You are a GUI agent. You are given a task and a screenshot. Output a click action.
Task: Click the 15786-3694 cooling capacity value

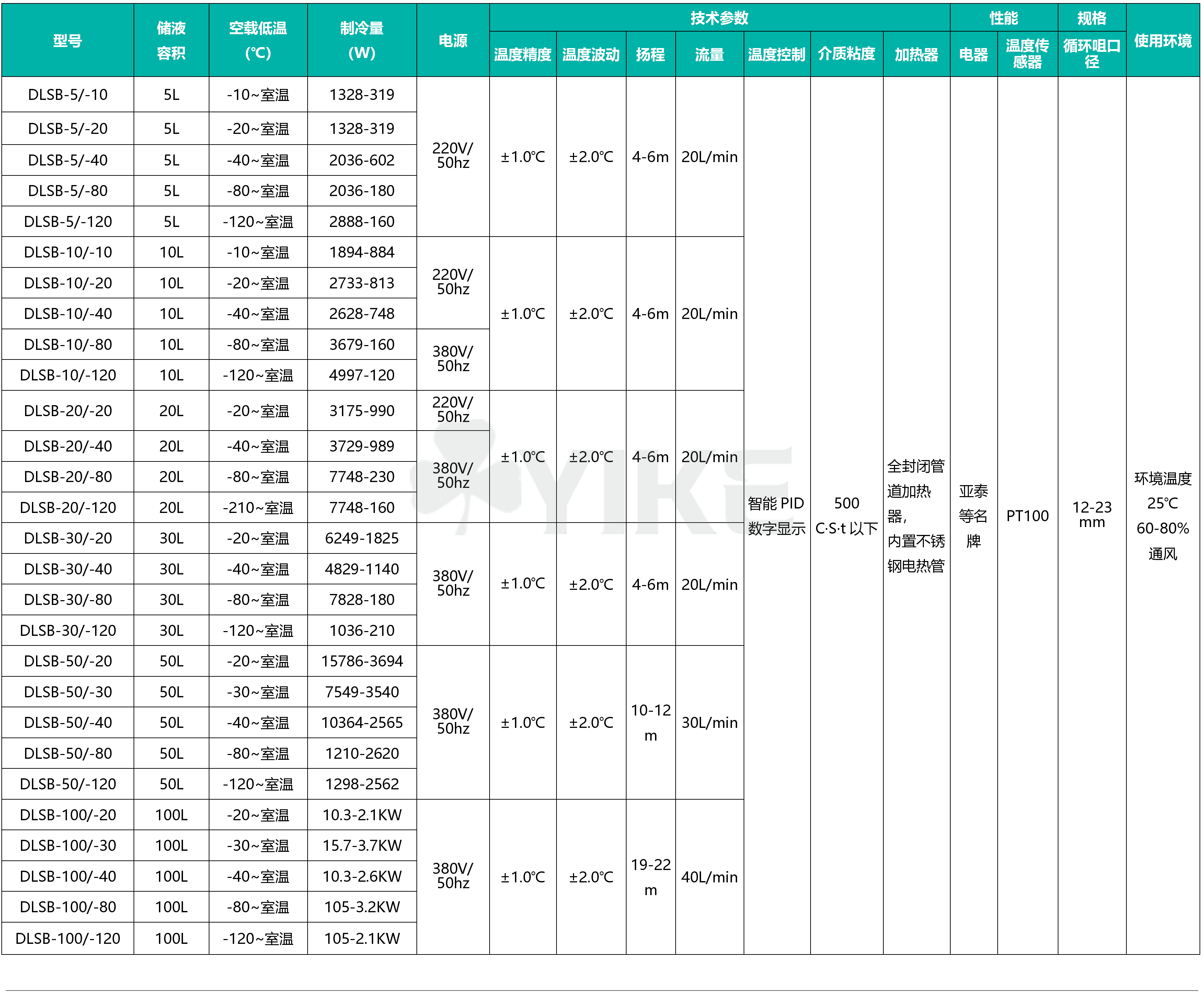[x=362, y=661]
